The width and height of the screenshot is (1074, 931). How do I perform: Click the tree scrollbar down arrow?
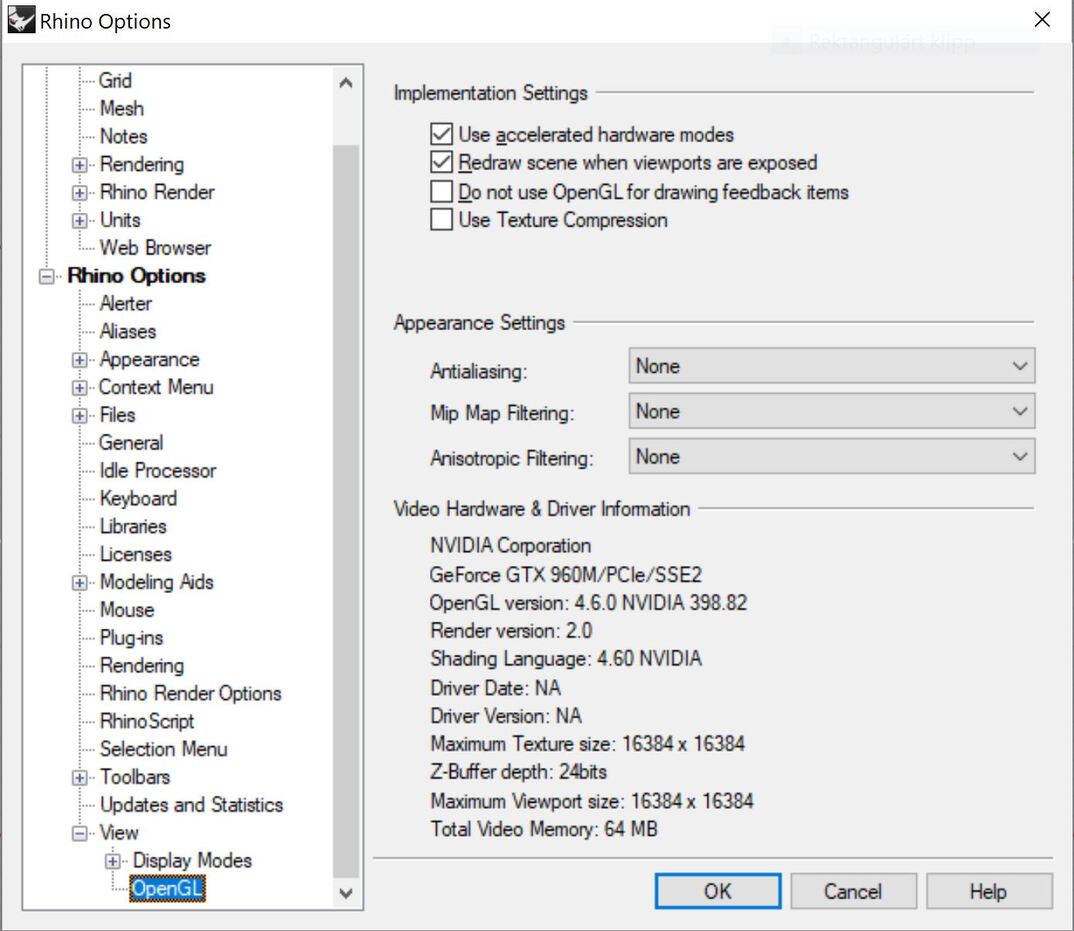click(x=346, y=893)
